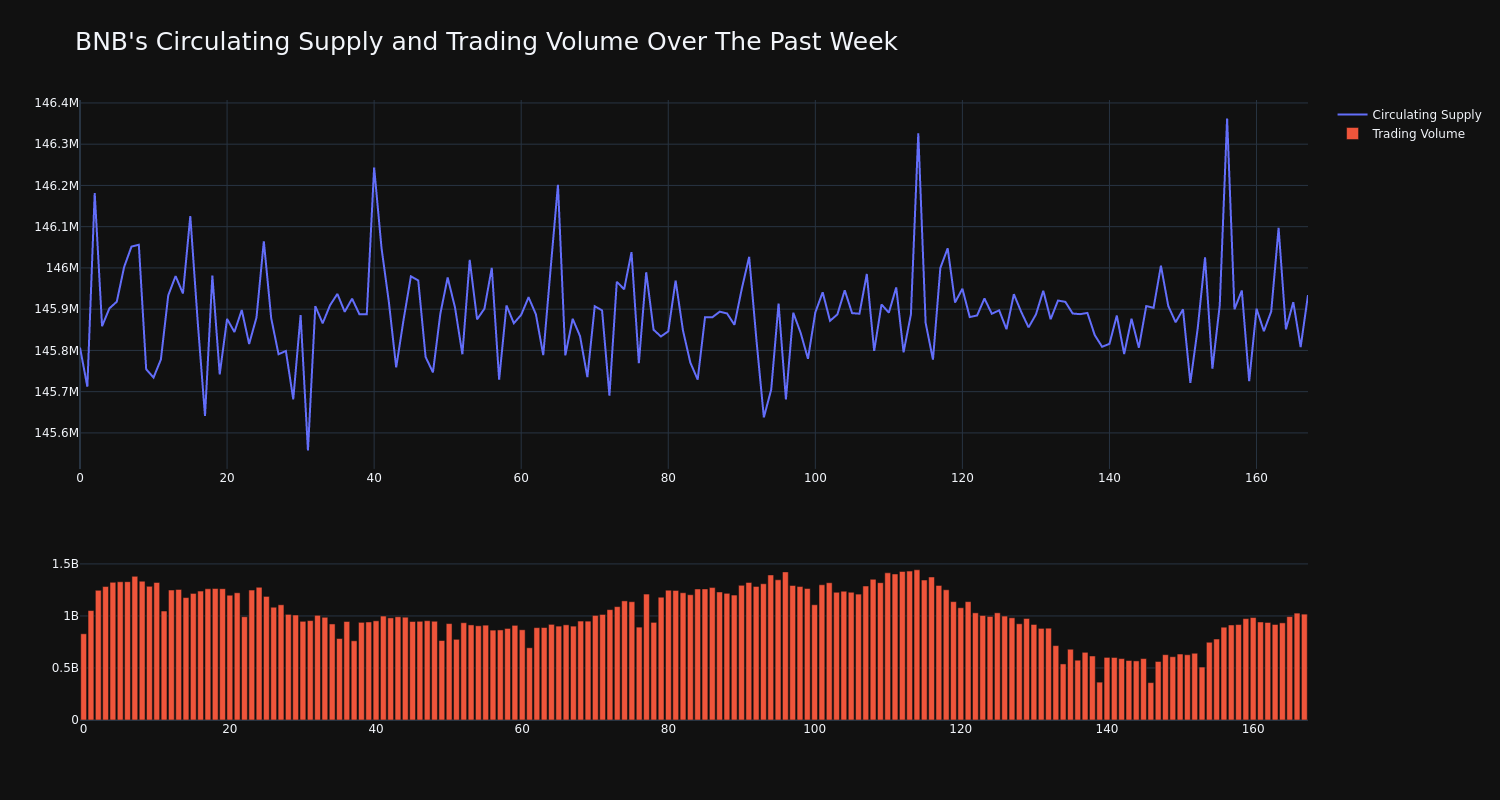Click the 100 tick under supply chart

click(x=815, y=478)
